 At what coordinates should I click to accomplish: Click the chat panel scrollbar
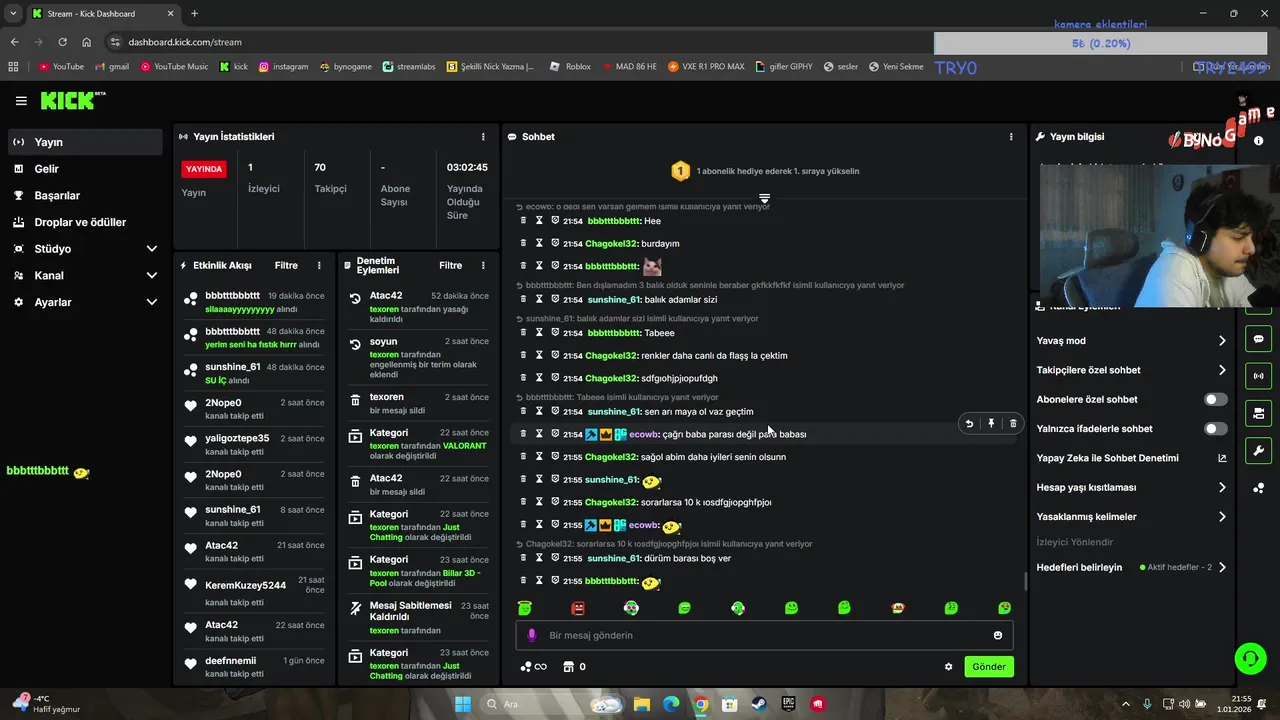[x=1025, y=582]
